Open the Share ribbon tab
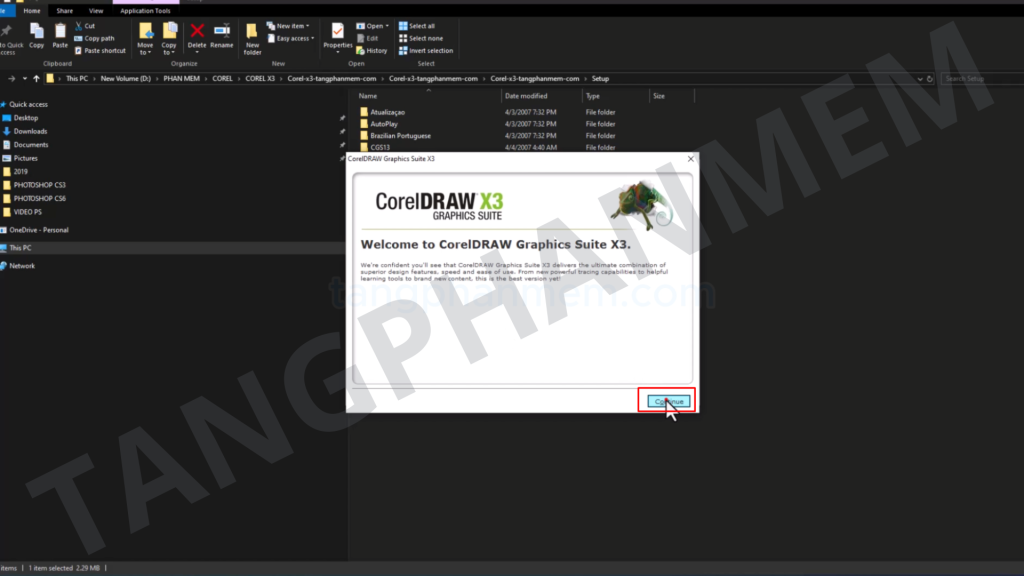This screenshot has width=1024, height=576. (x=65, y=11)
